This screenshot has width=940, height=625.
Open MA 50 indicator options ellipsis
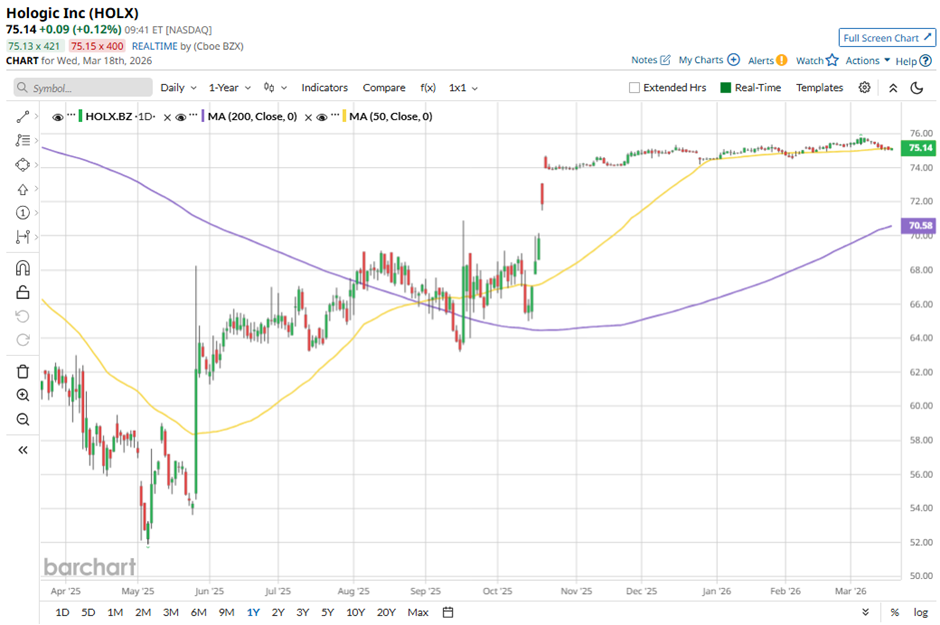pos(335,115)
